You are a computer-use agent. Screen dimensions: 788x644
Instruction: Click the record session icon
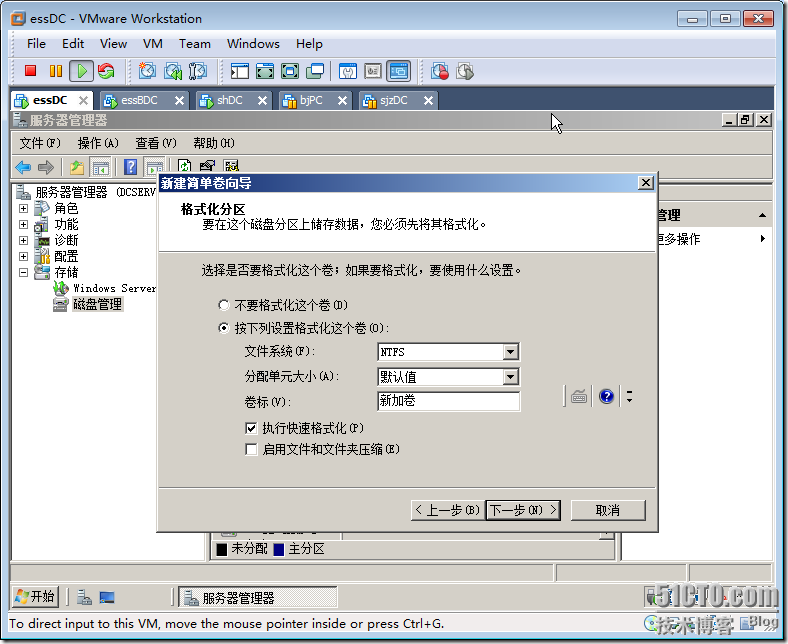coord(440,71)
